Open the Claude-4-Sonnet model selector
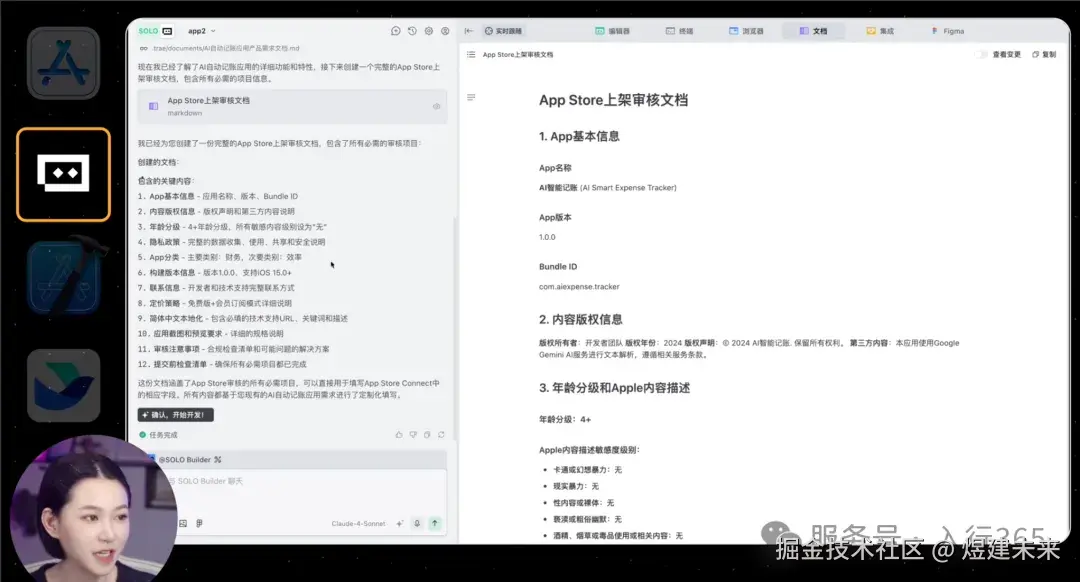Viewport: 1080px width, 582px height. (359, 523)
